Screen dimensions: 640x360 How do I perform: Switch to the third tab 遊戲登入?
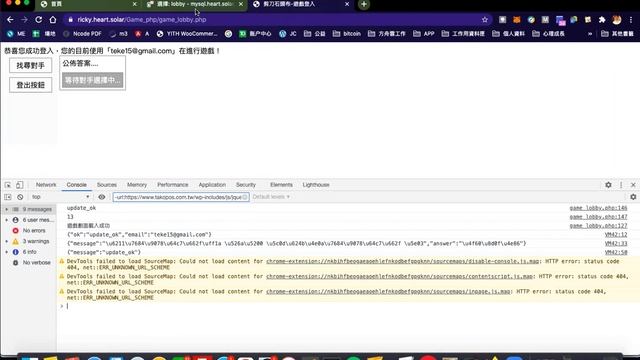point(300,4)
